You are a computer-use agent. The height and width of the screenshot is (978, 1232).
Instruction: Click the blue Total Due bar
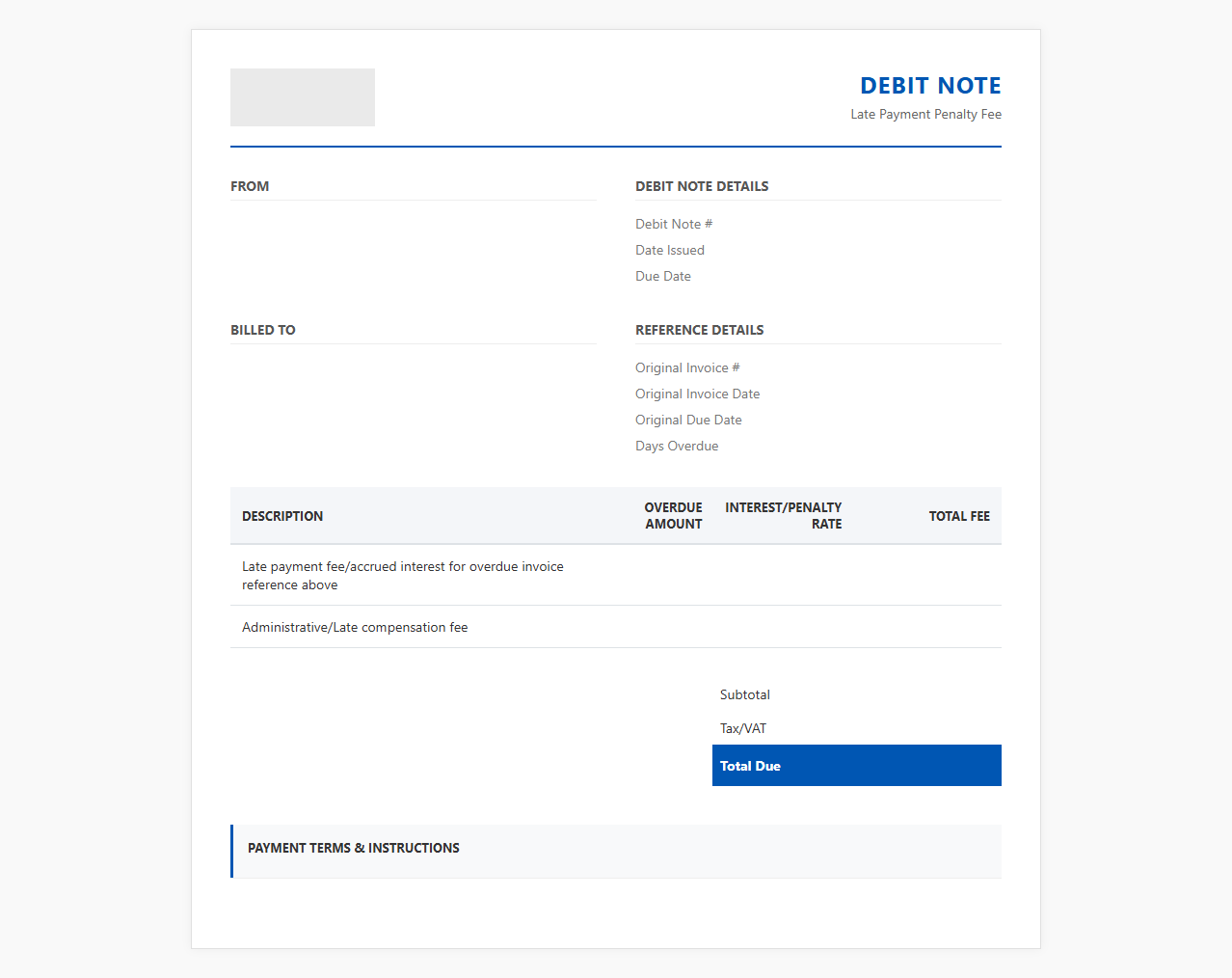tap(857, 766)
